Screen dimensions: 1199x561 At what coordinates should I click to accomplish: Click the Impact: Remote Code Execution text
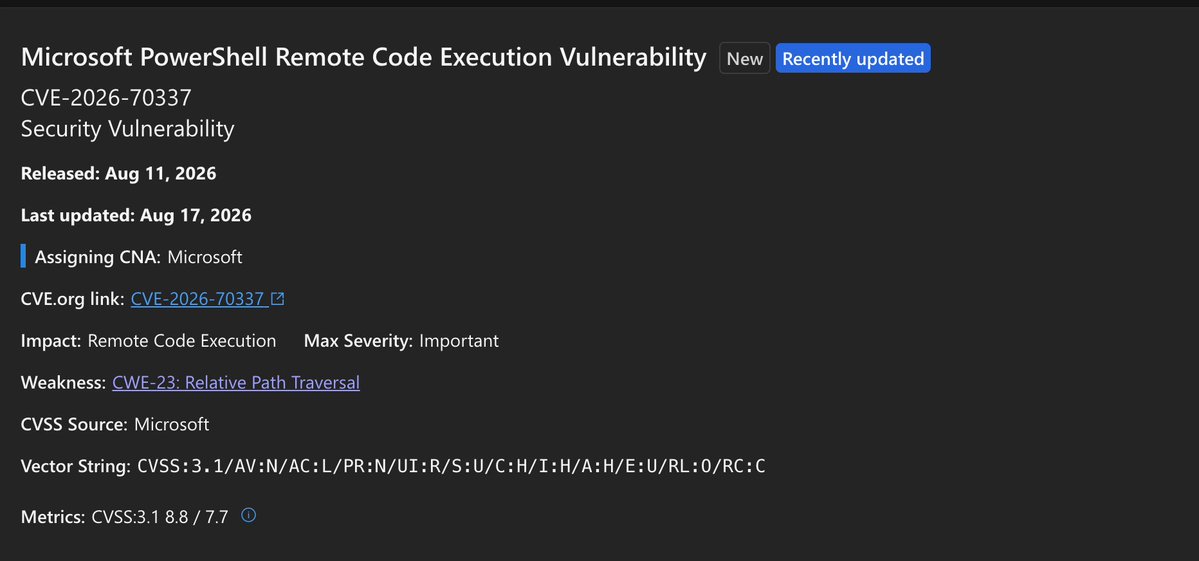point(148,341)
